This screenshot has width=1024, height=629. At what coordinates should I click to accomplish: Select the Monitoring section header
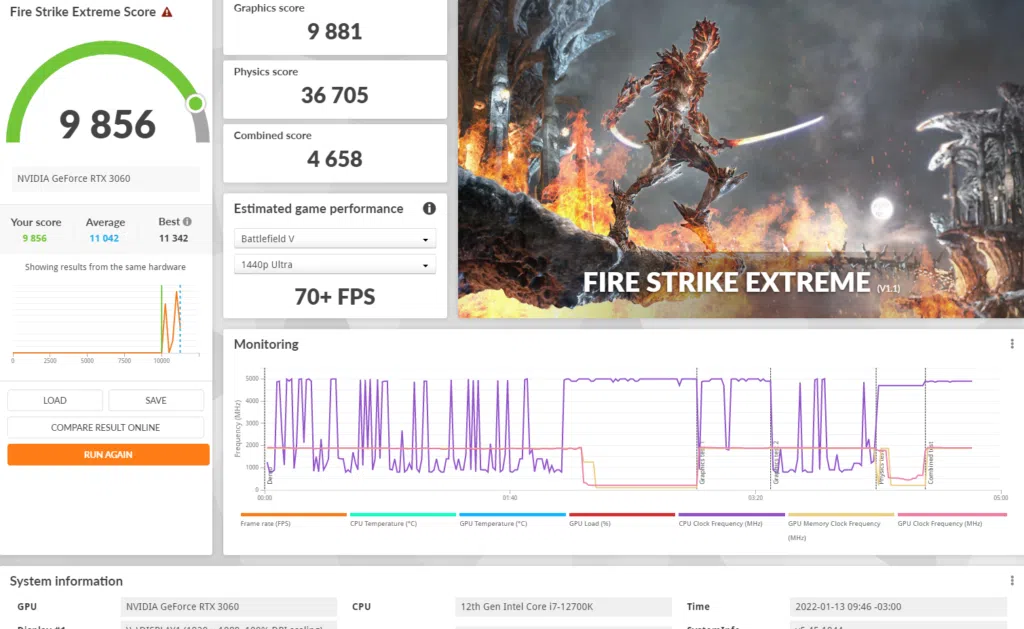point(266,344)
